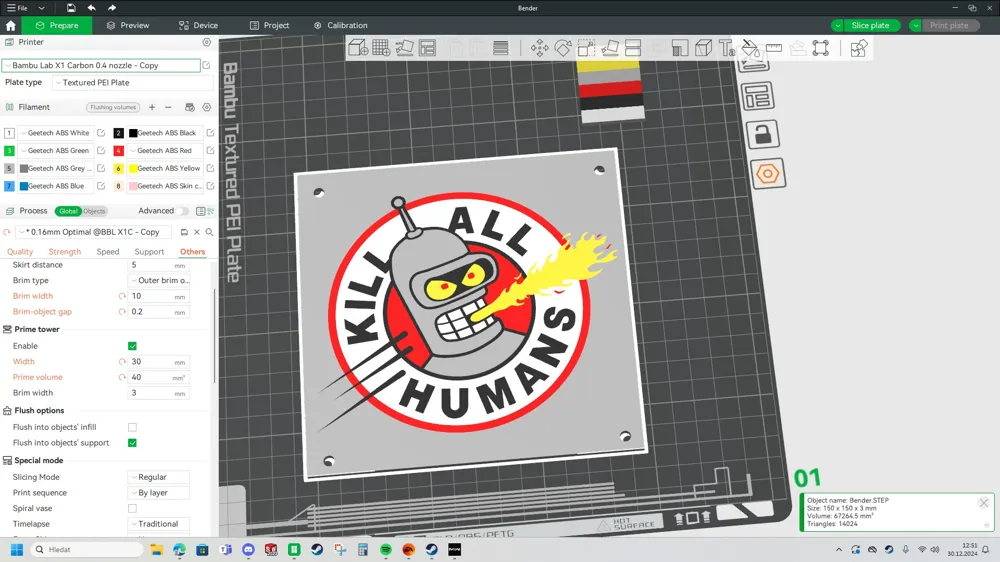
Task: Open the Brim type Outer brim dropdown
Action: 159,280
